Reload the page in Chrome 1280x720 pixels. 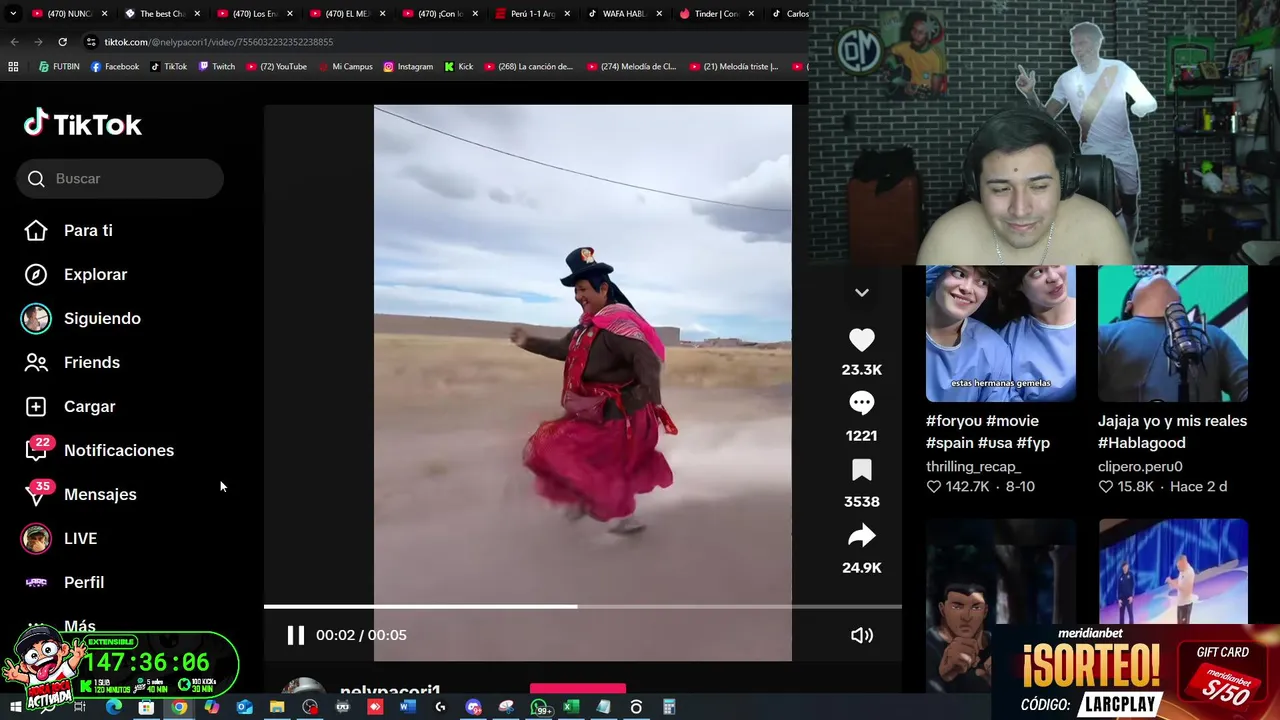[x=62, y=42]
